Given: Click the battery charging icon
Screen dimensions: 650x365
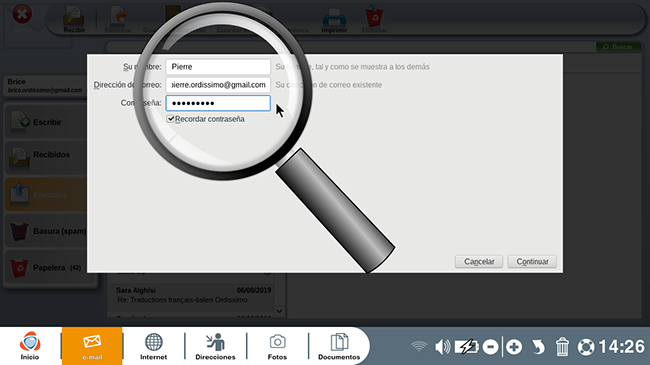Looking at the screenshot, I should (466, 347).
